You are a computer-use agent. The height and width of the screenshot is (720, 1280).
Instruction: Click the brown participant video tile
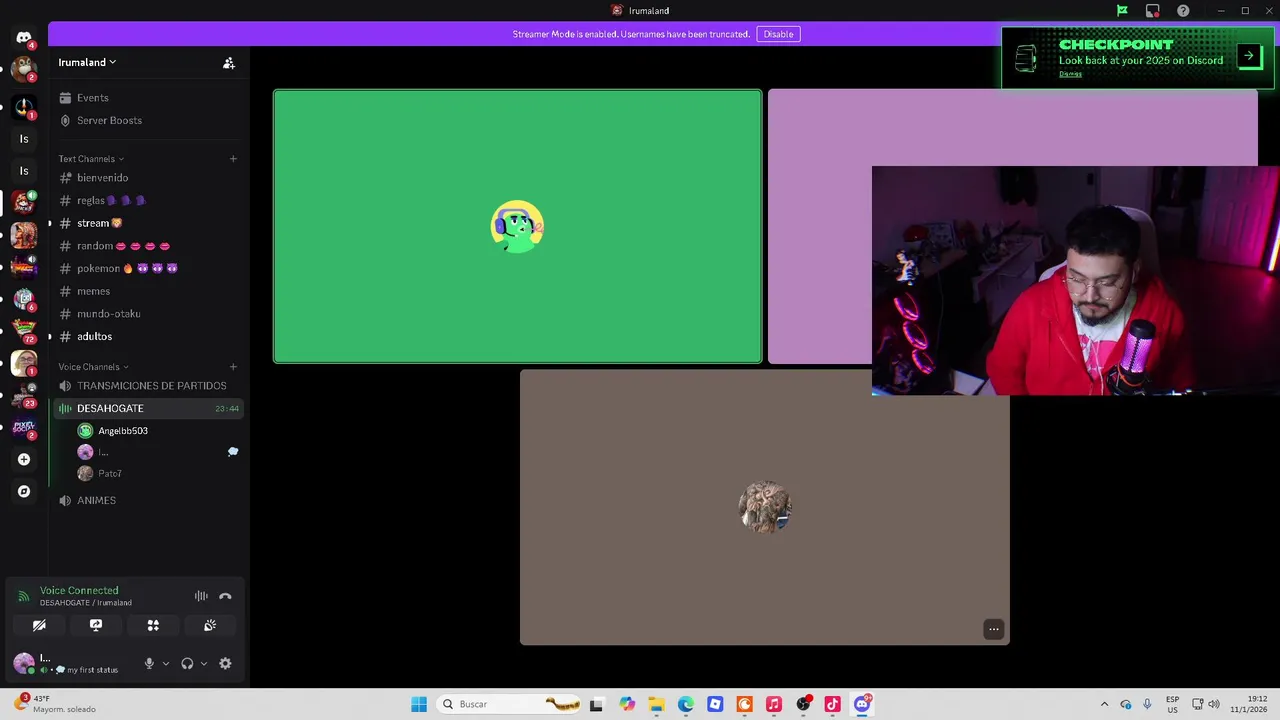point(765,507)
